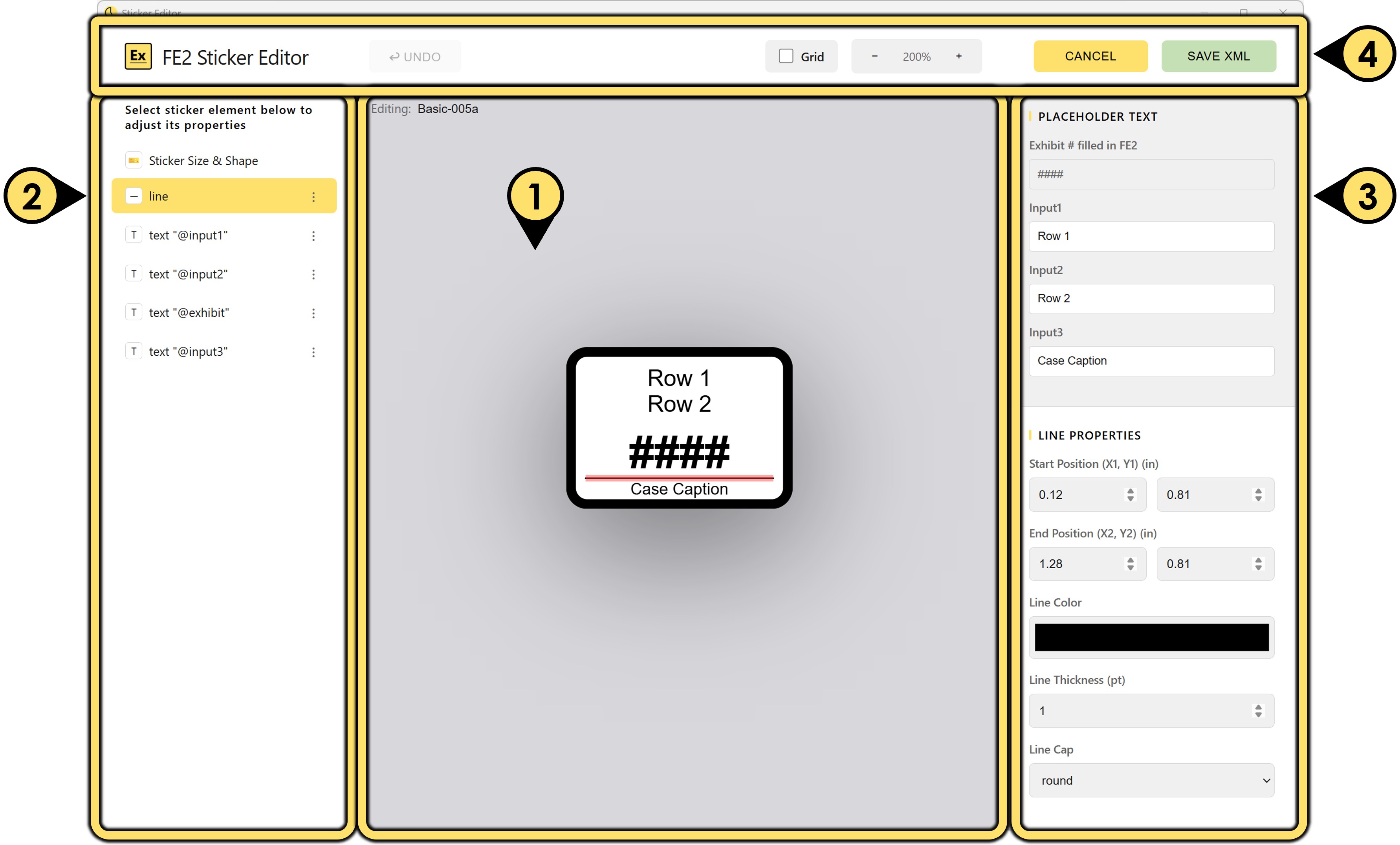This screenshot has height=845, width=1400.
Task: Enable the Grid checkbox
Action: 786,56
